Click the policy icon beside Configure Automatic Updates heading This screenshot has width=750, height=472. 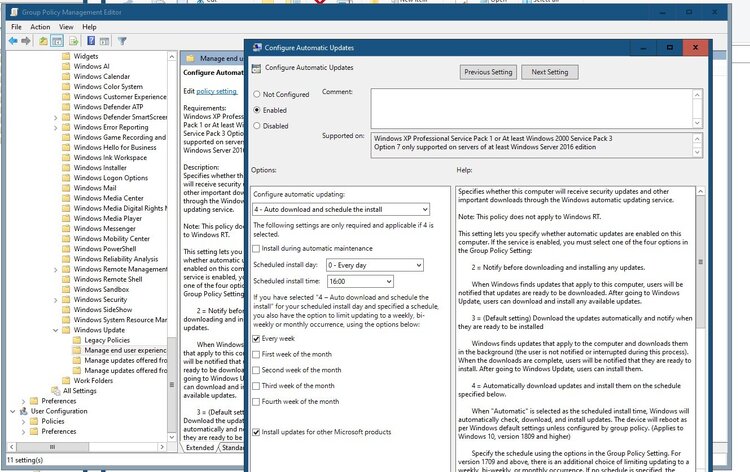pos(256,68)
